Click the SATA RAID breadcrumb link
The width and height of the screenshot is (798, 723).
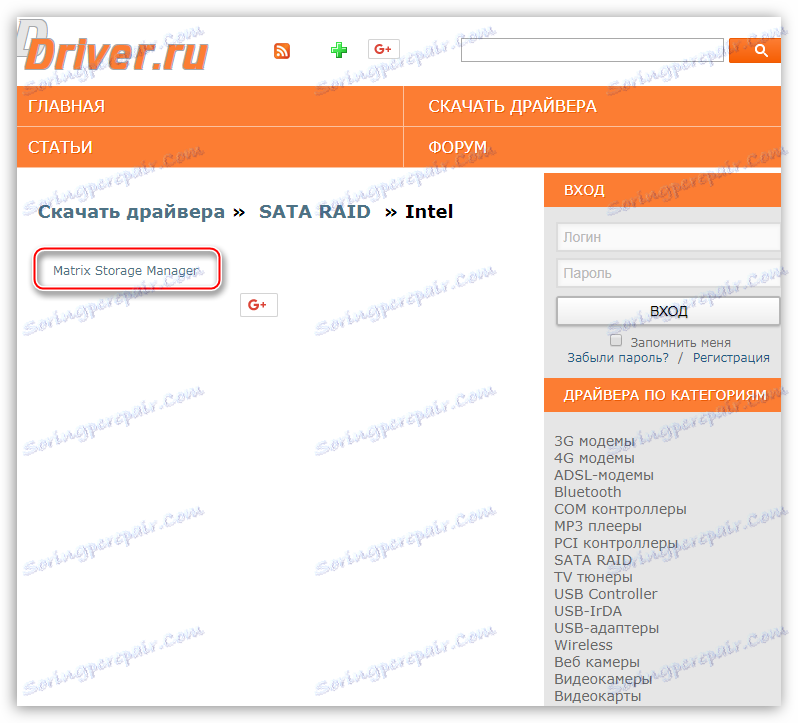[x=315, y=212]
